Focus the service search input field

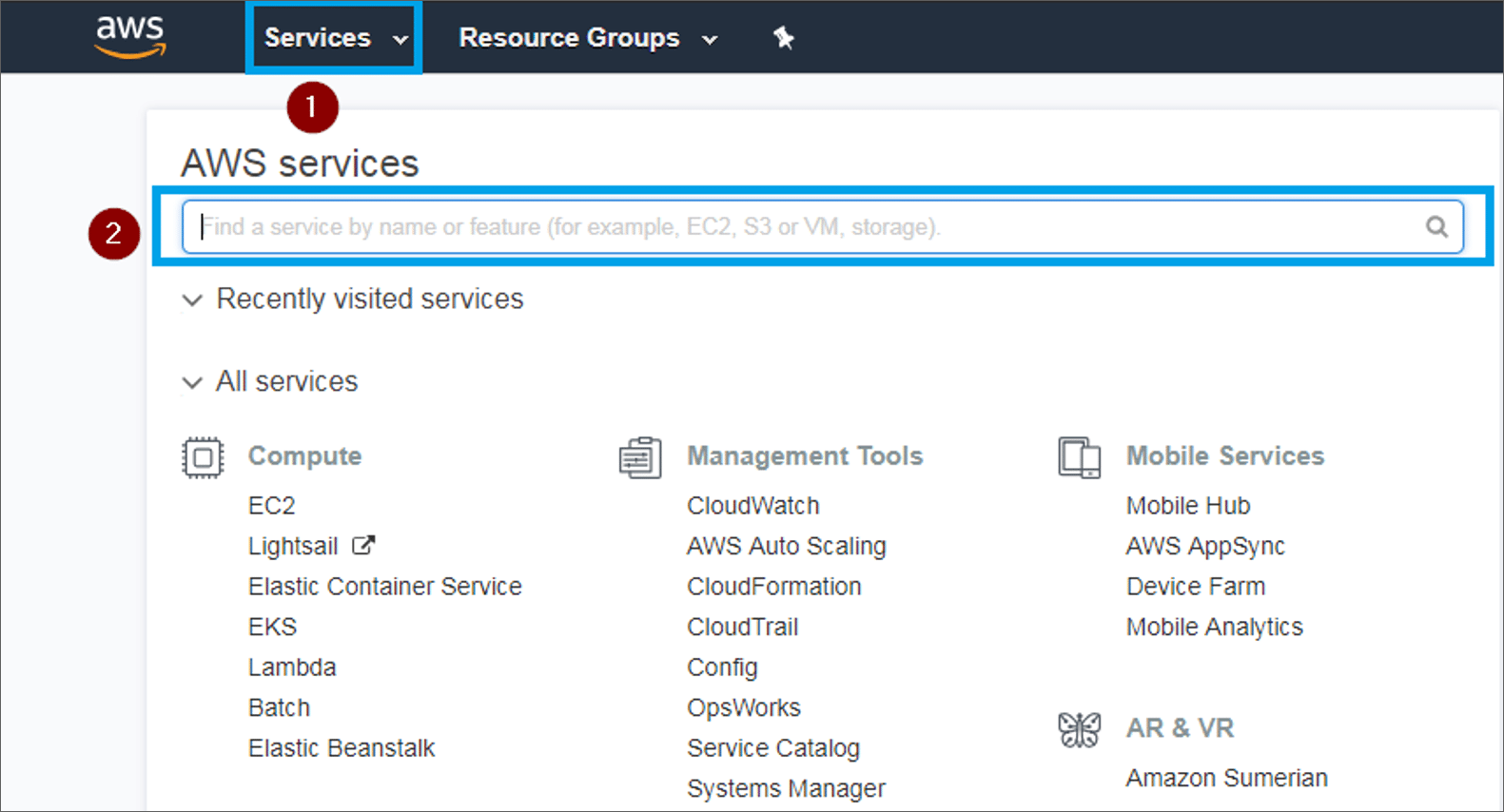[799, 226]
